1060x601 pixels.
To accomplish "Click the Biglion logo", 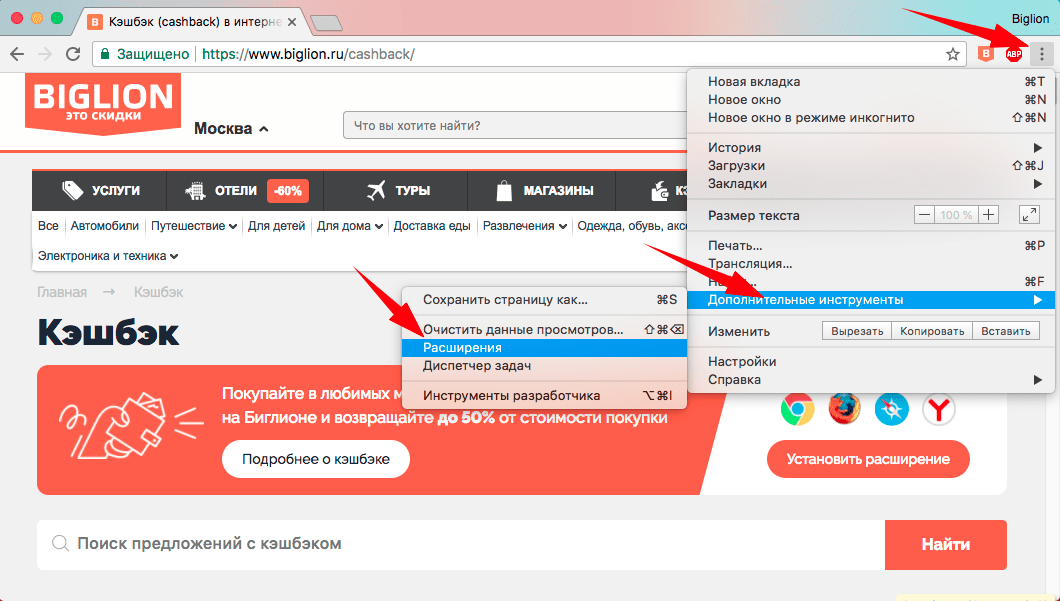I will (x=103, y=103).
